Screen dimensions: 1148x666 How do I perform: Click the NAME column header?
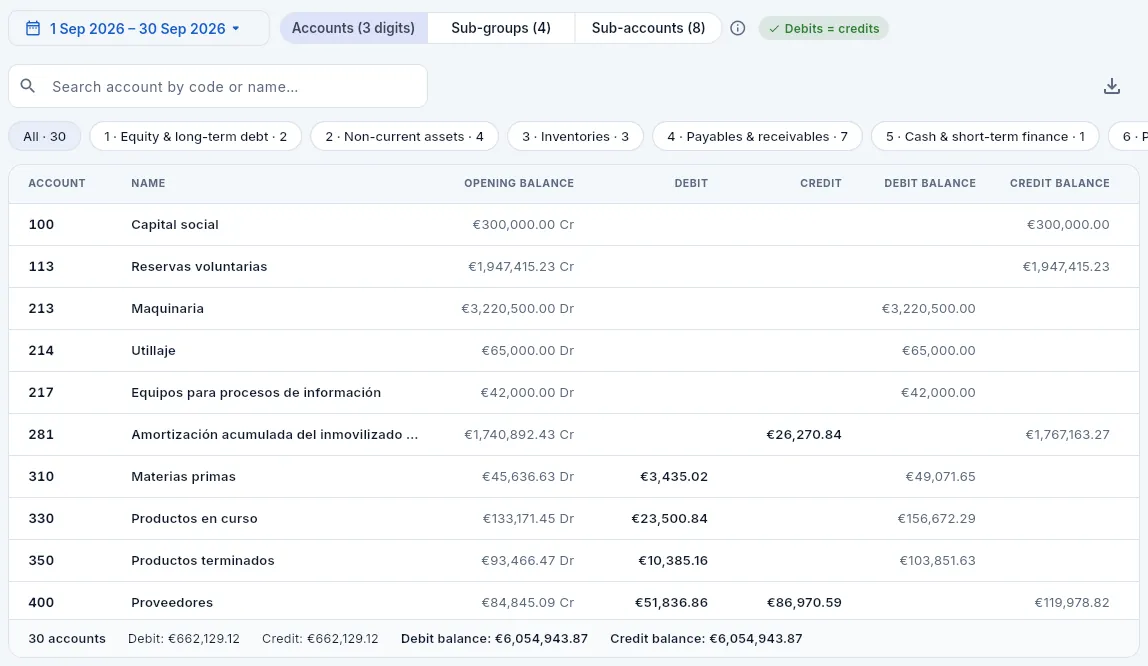148,183
